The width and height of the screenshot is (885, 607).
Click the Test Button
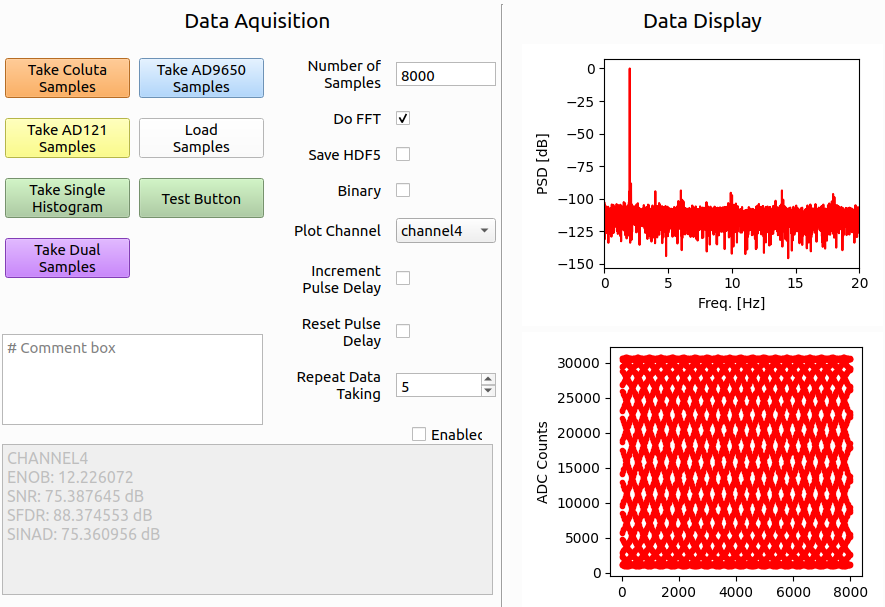pos(201,198)
